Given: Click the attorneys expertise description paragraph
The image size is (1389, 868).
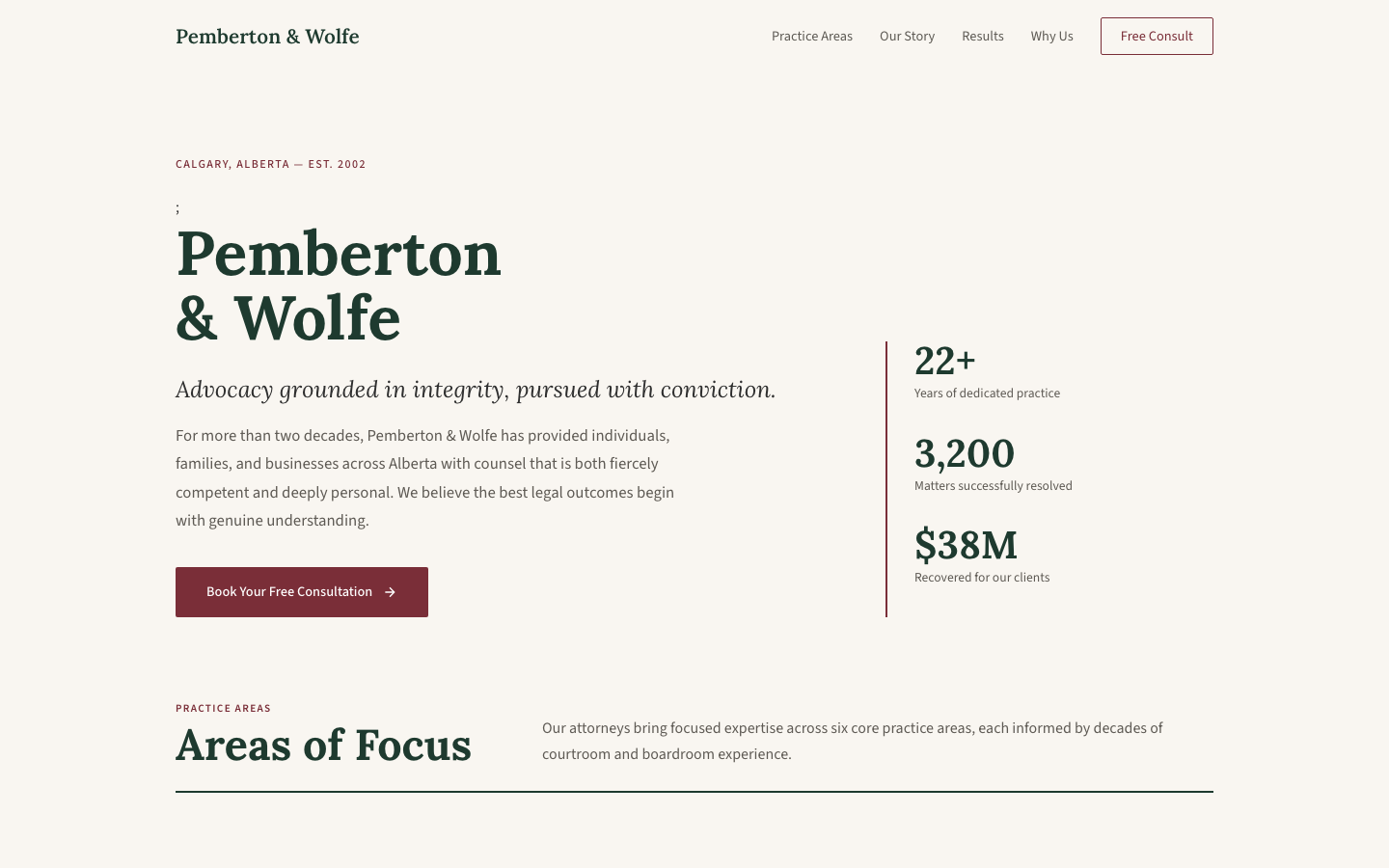Looking at the screenshot, I should 853,741.
